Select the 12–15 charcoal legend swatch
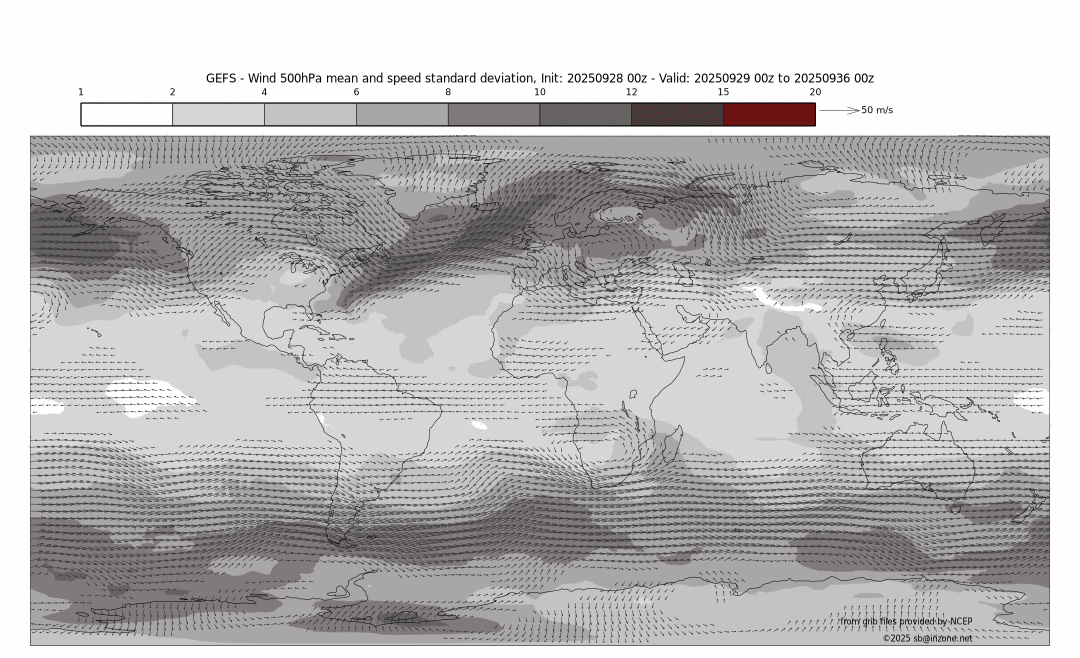This screenshot has height=658, width=1080. click(x=677, y=114)
